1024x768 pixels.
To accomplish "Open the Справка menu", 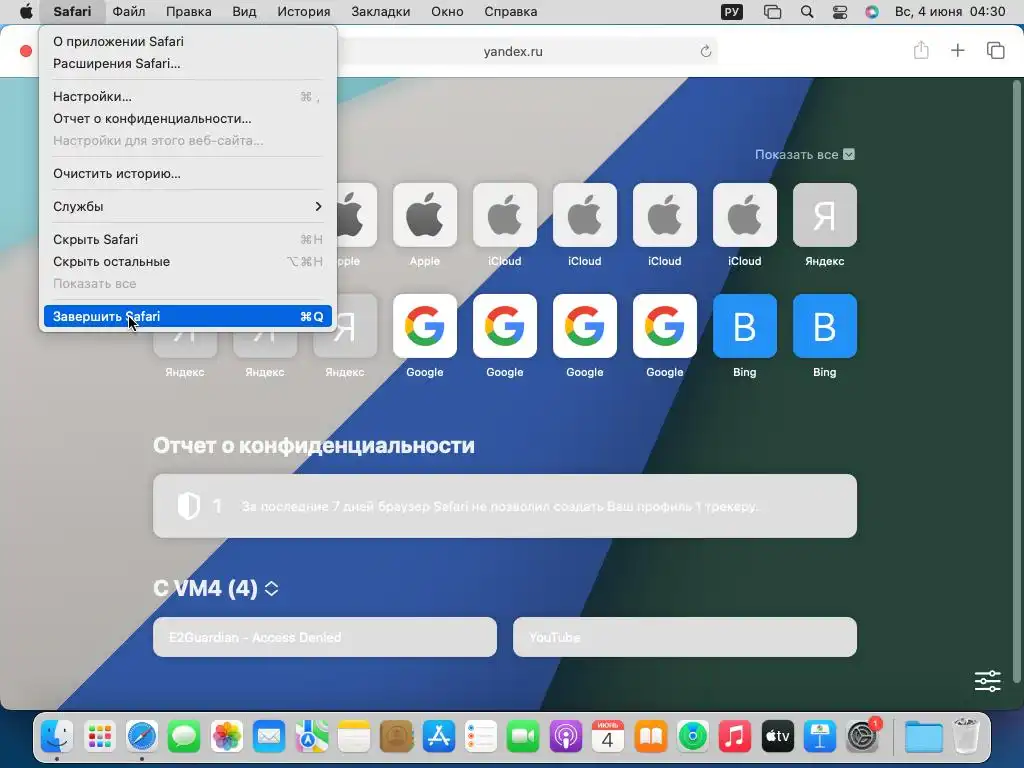I will (x=511, y=12).
